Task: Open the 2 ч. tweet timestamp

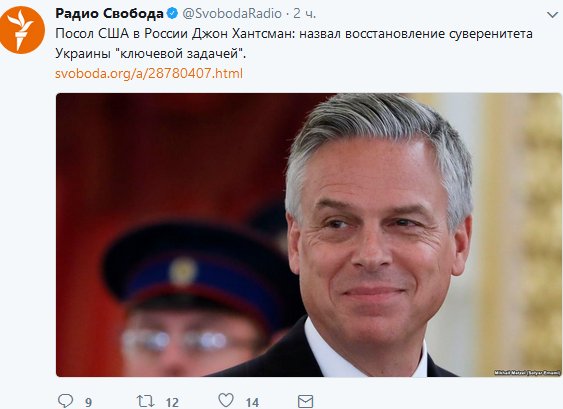Action: click(304, 14)
